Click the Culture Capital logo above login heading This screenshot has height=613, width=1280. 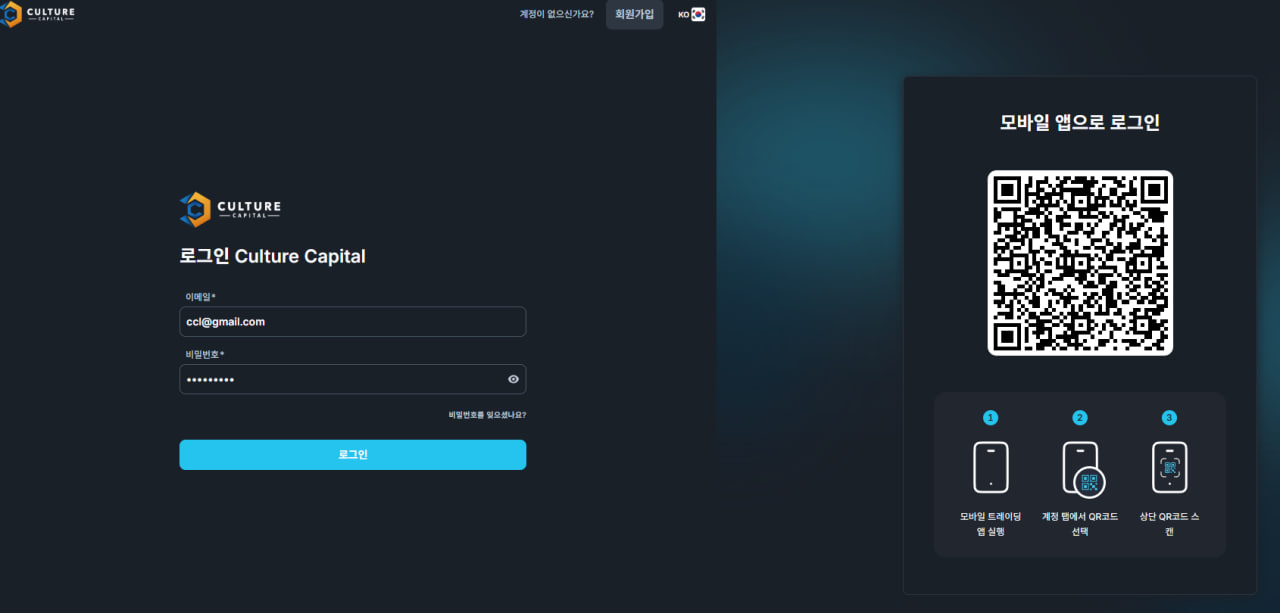point(230,209)
